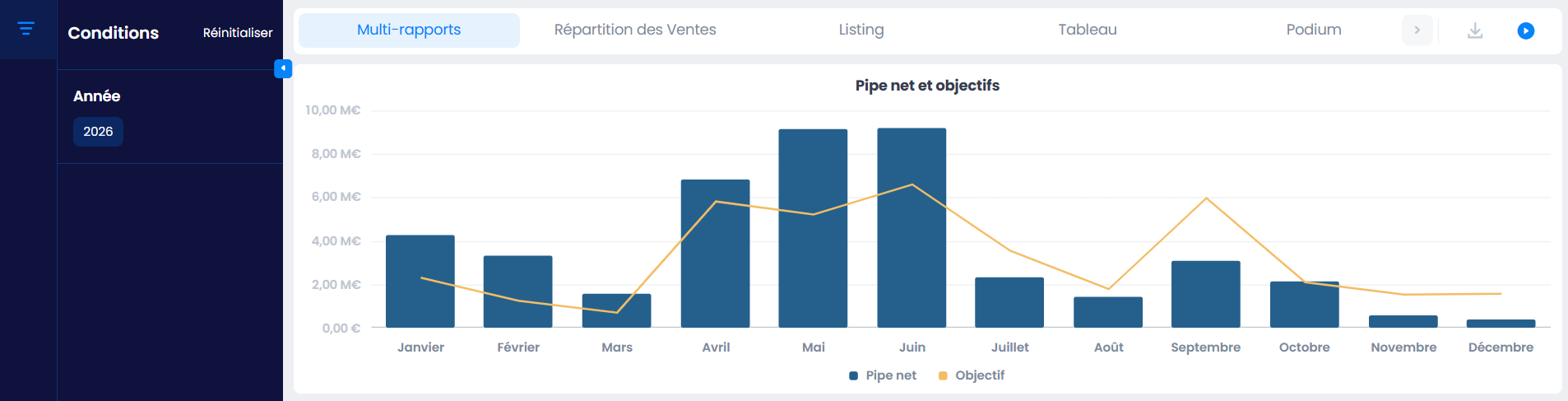1568x401 pixels.
Task: Start the blue play slideshow button
Action: tap(1525, 30)
